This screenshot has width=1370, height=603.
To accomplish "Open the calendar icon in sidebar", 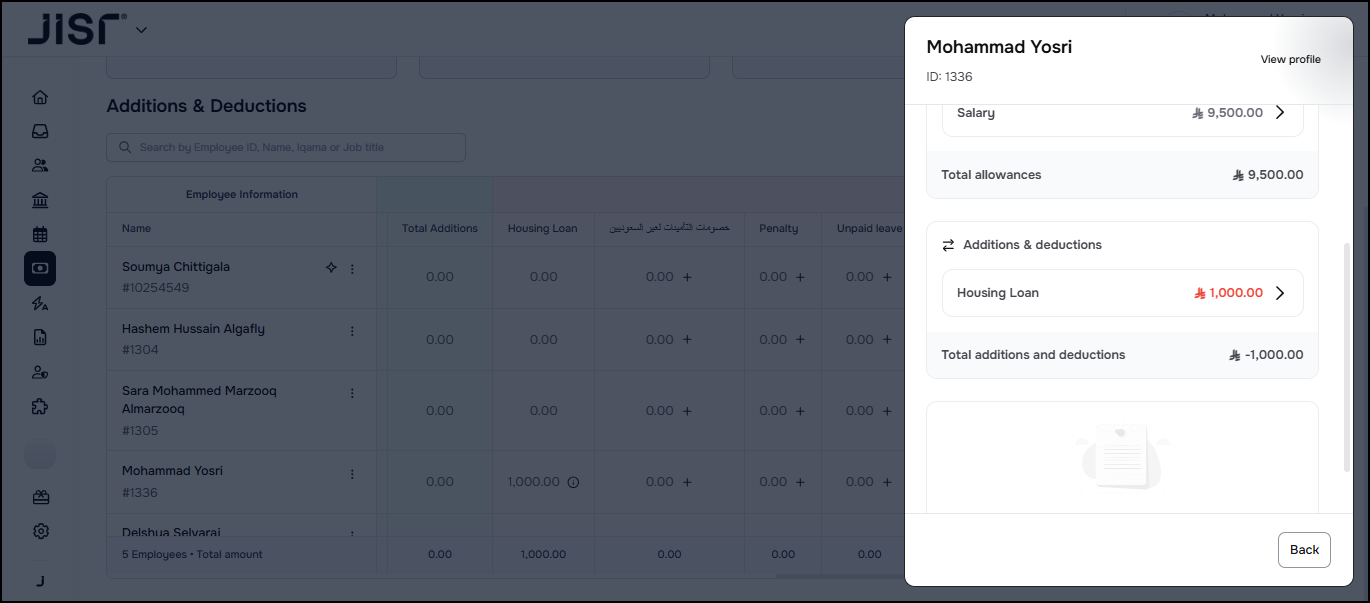I will [x=40, y=235].
